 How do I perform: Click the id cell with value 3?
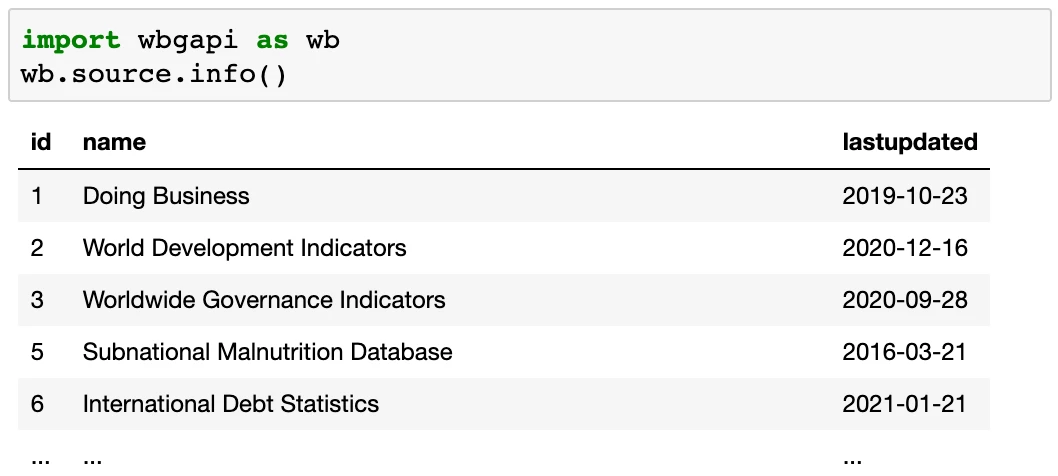(x=37, y=300)
